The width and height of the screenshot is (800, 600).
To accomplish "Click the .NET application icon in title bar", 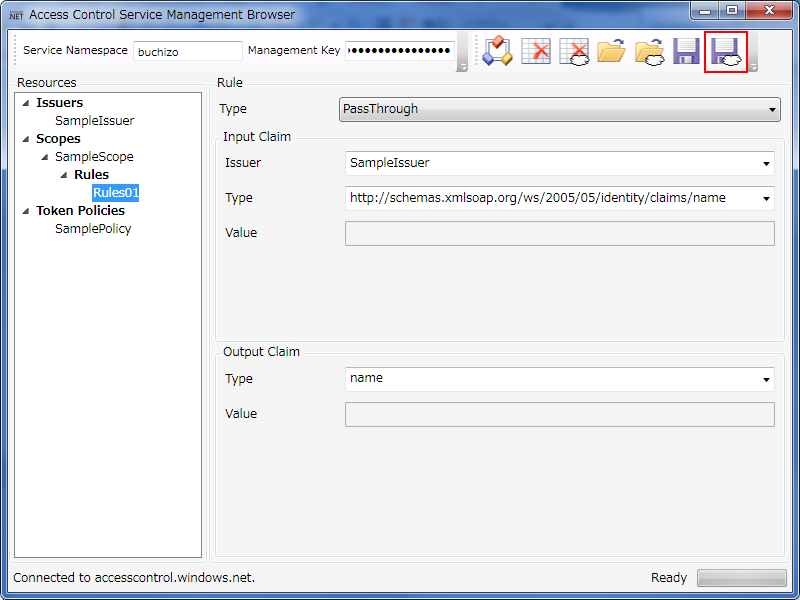I will coord(16,14).
